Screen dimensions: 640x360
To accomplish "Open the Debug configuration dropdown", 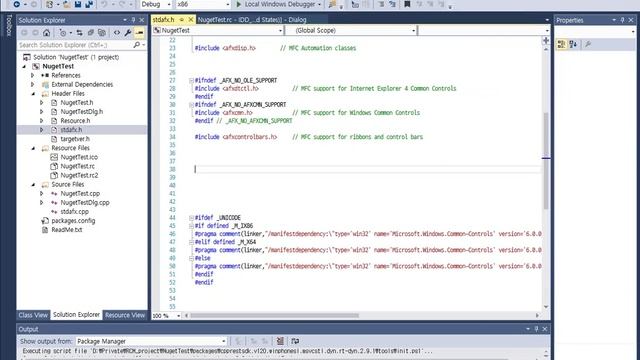I will point(169,4).
